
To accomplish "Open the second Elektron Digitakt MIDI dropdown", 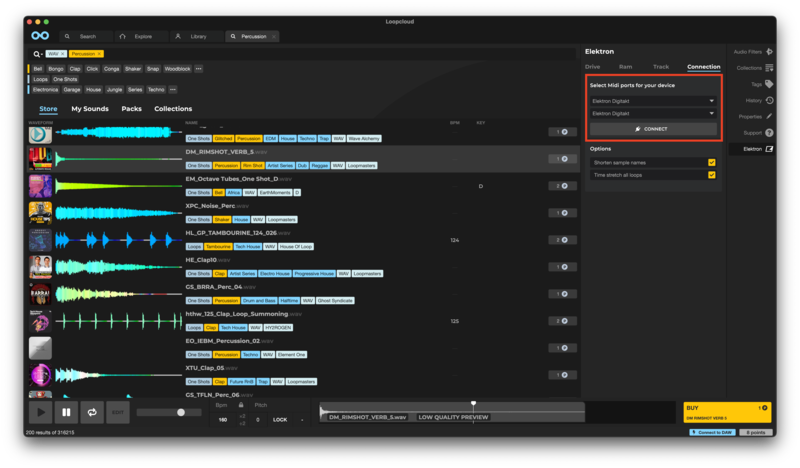I will [653, 114].
